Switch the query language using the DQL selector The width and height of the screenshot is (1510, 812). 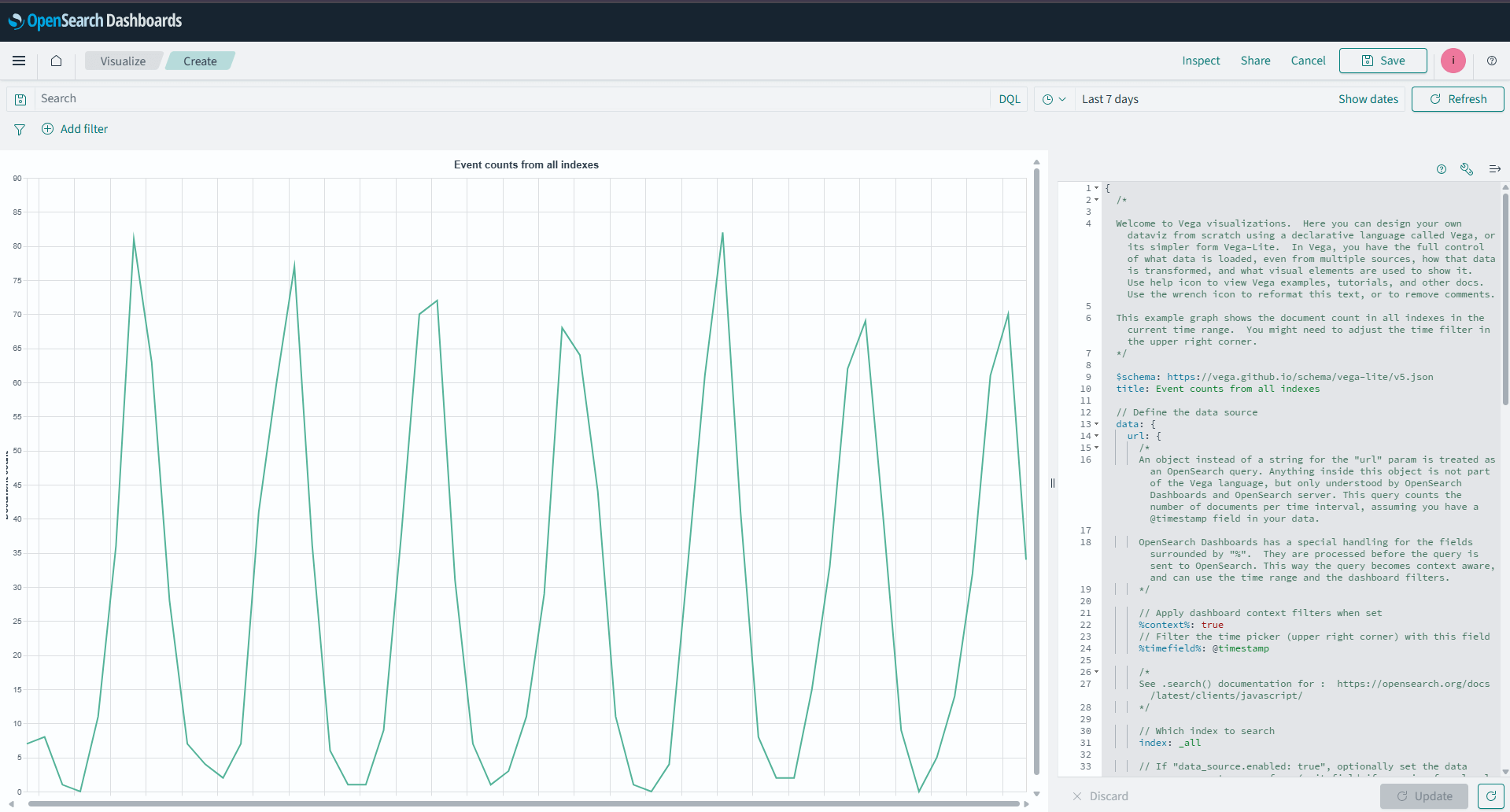point(1009,98)
